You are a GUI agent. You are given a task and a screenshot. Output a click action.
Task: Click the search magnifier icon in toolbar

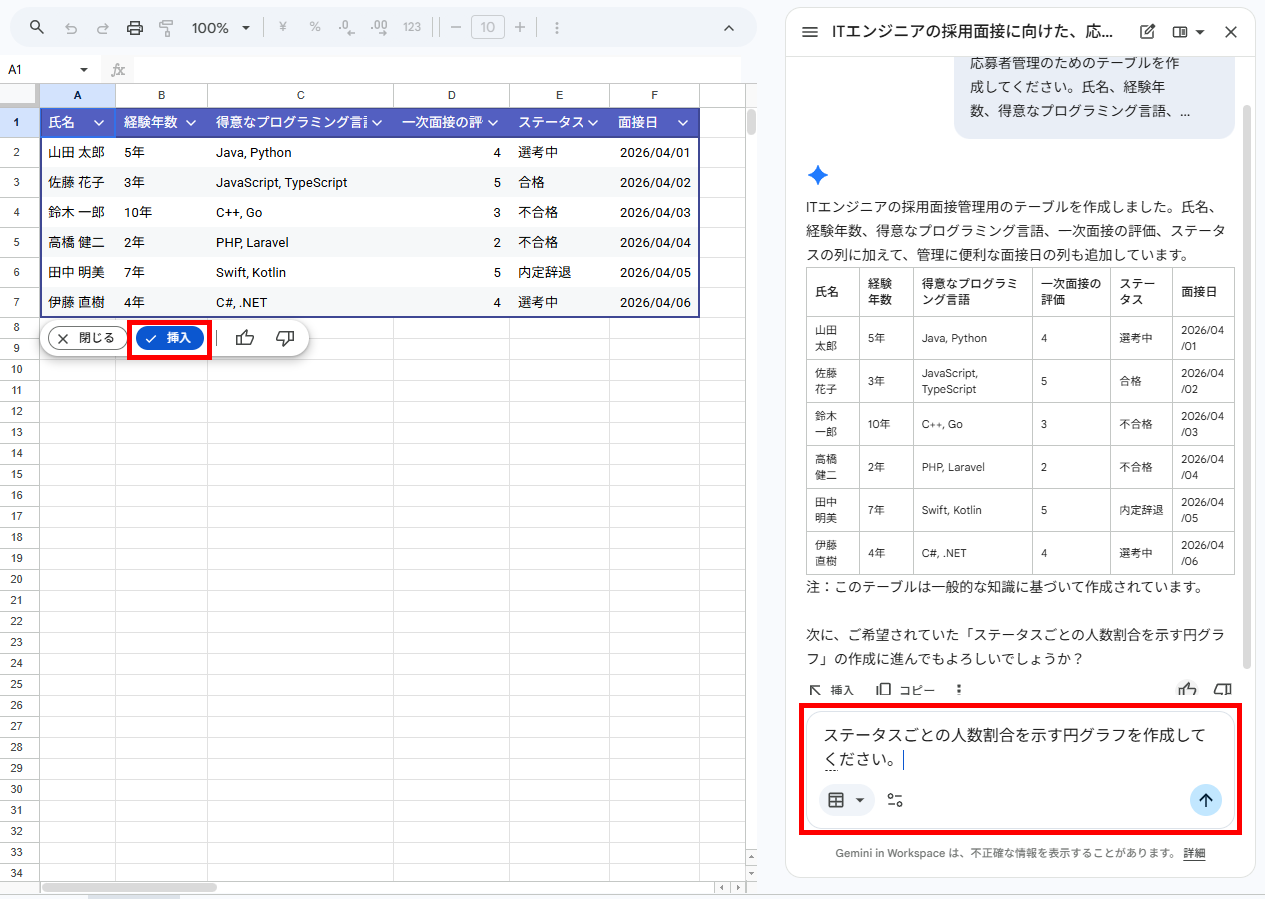[37, 28]
